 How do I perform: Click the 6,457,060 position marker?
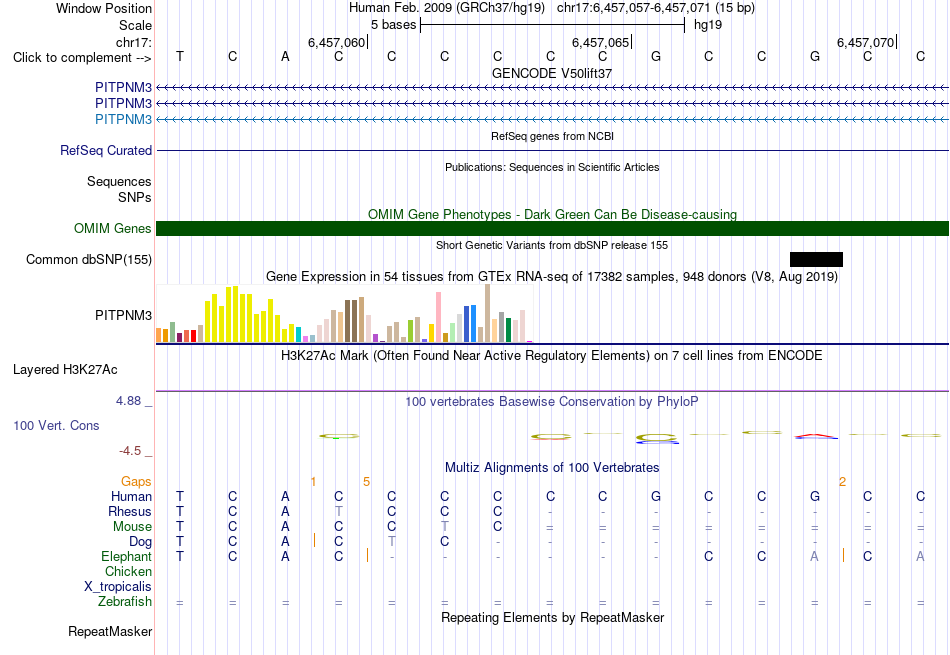click(336, 42)
